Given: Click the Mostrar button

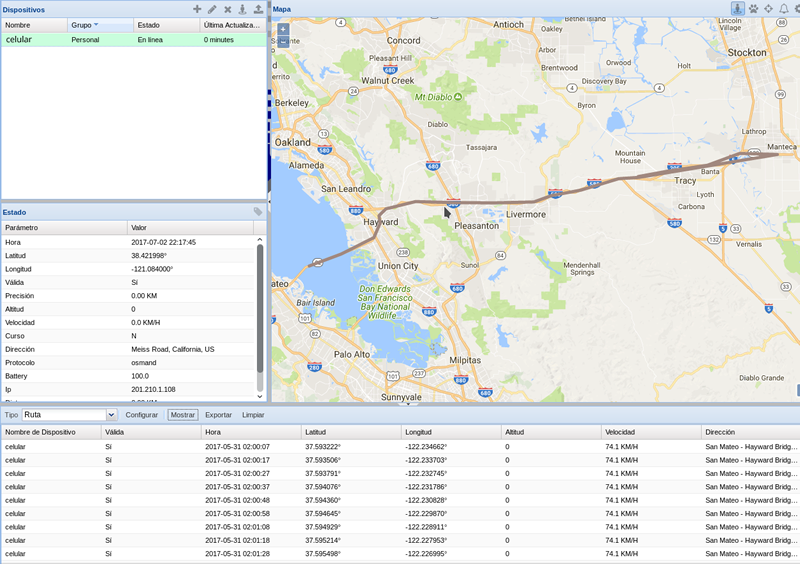Looking at the screenshot, I should [x=183, y=415].
